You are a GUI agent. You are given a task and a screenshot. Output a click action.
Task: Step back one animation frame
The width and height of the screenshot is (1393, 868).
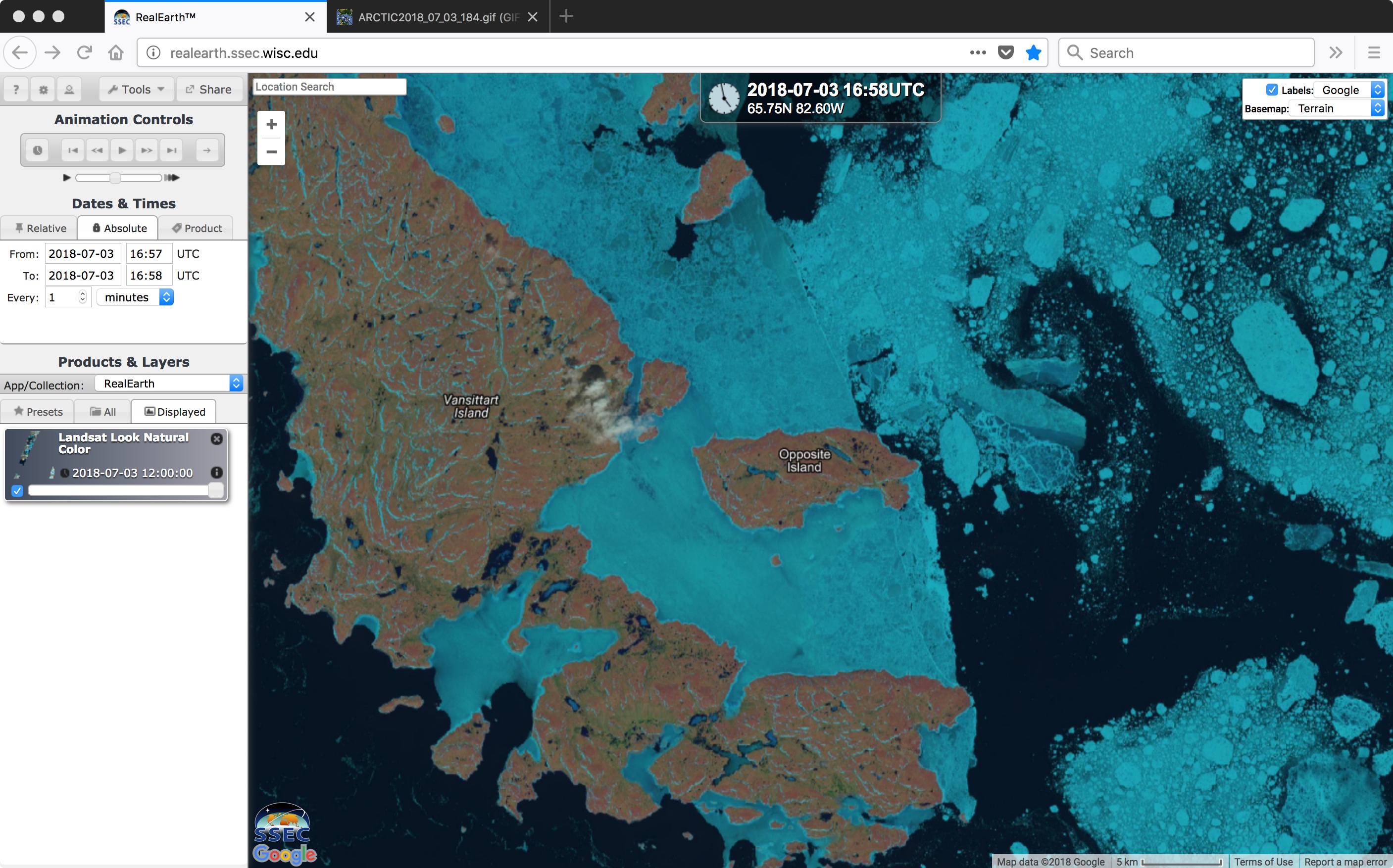coord(97,150)
